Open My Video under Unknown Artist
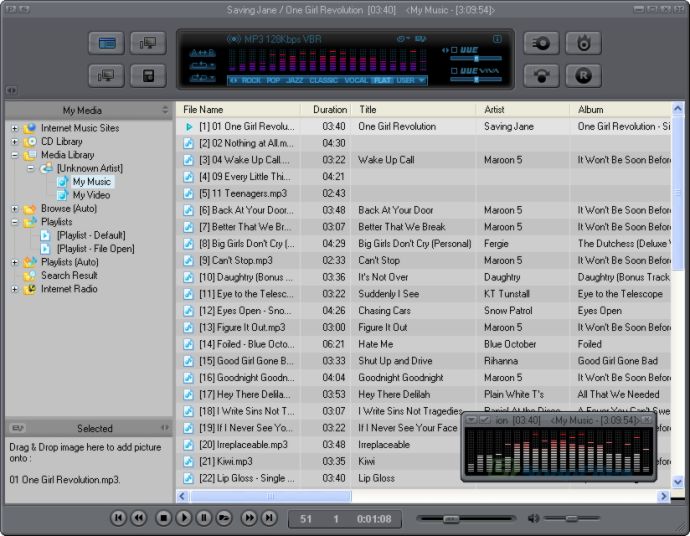This screenshot has height=536, width=690. pyautogui.click(x=92, y=195)
